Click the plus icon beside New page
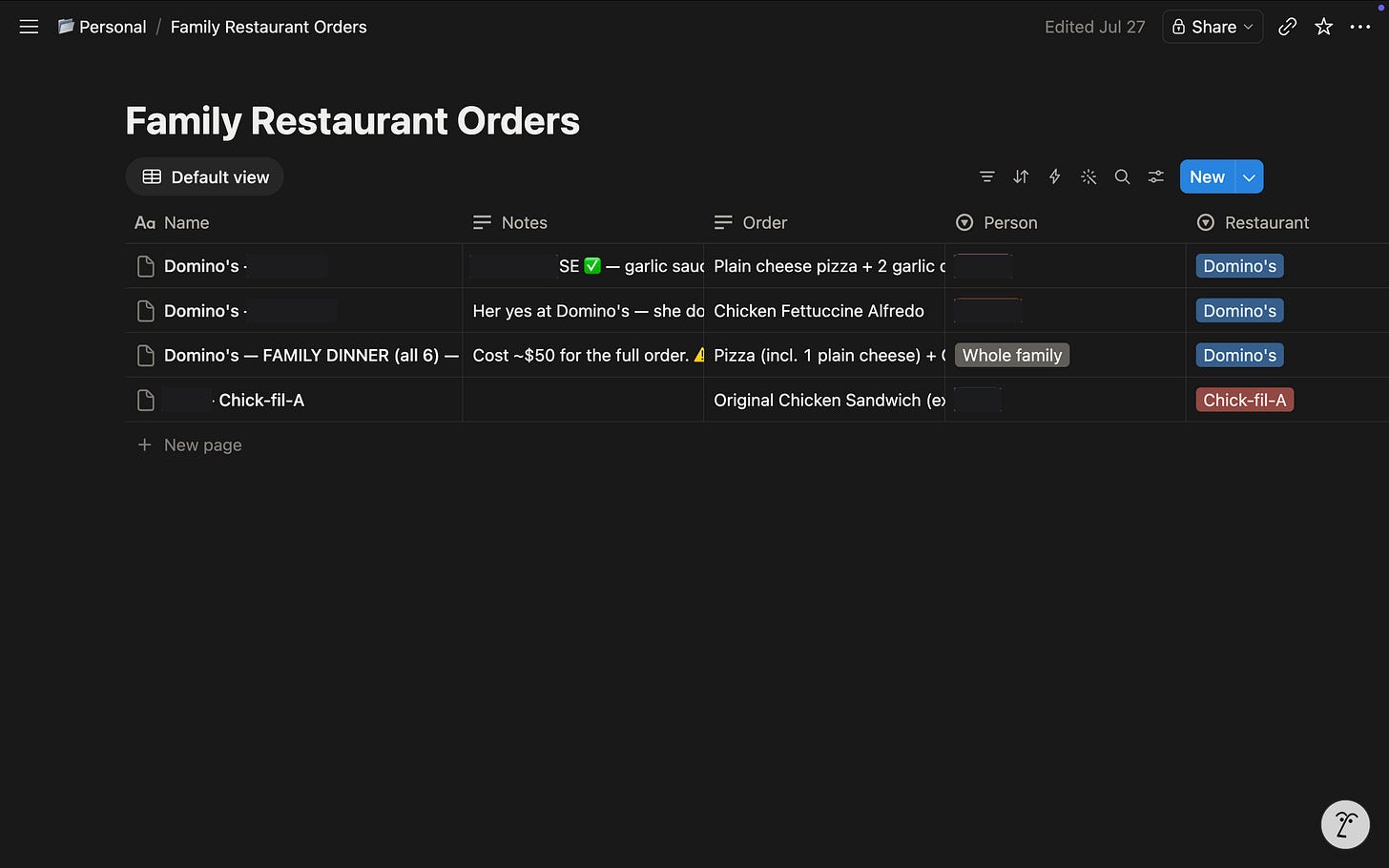 [145, 444]
